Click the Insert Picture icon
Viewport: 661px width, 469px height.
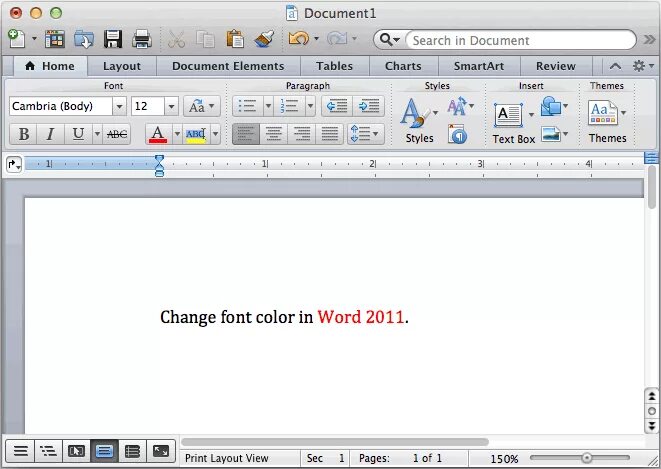click(551, 134)
